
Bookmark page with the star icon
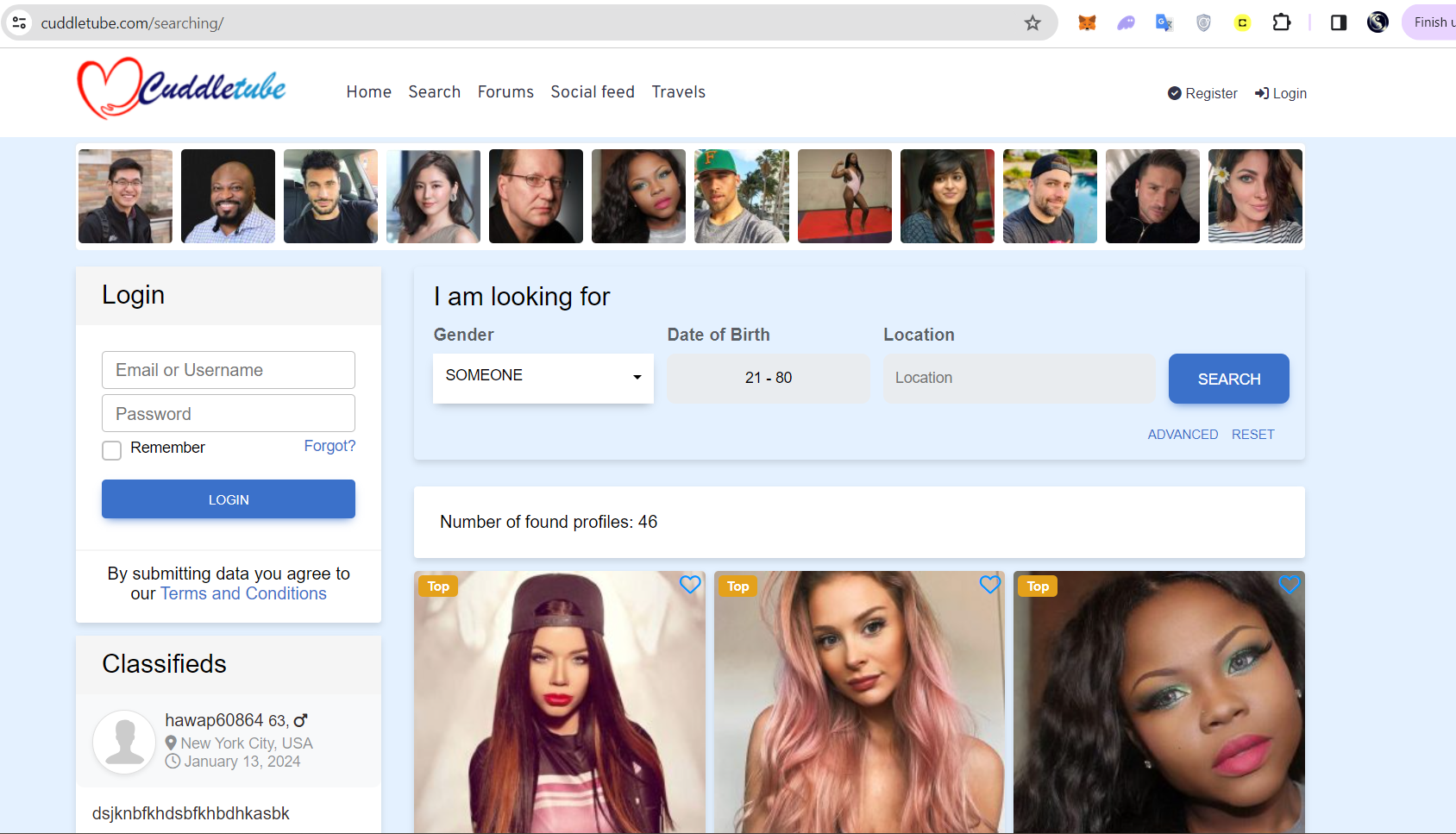(x=1032, y=23)
